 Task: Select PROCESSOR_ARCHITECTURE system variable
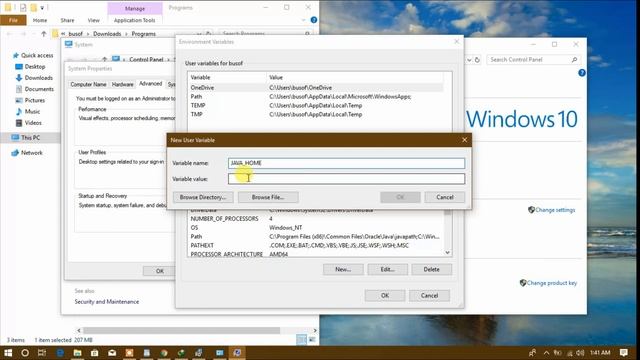click(x=316, y=254)
